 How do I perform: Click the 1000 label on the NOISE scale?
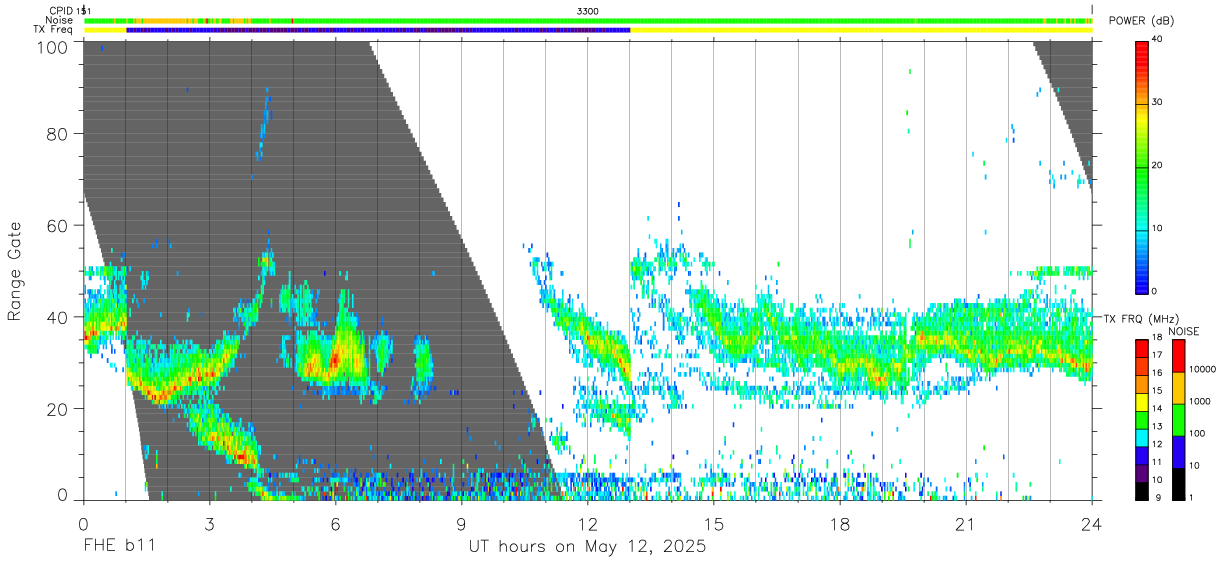tap(1199, 402)
